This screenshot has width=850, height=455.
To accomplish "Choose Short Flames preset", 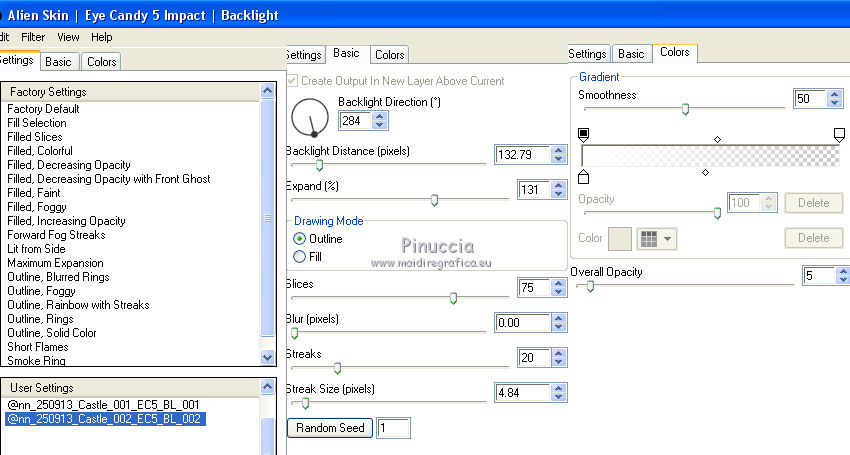I will (38, 347).
